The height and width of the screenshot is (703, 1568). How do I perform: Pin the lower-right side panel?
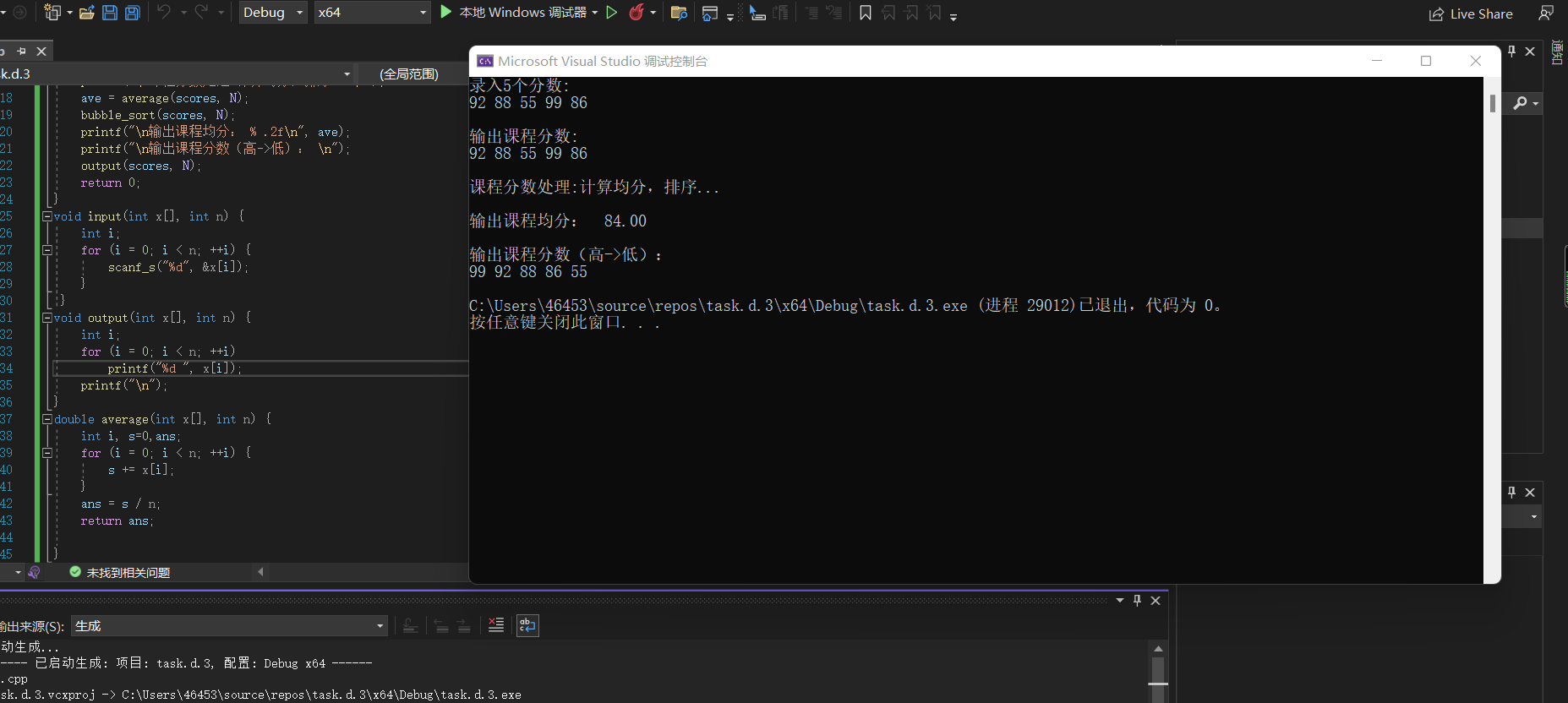pos(1512,493)
